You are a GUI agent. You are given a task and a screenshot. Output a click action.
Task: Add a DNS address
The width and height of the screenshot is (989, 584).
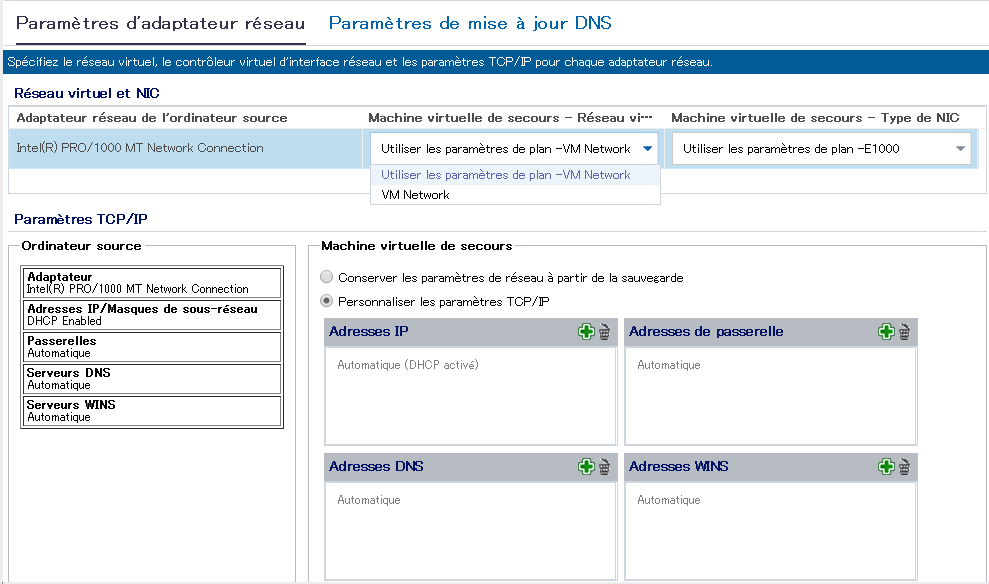coord(587,466)
